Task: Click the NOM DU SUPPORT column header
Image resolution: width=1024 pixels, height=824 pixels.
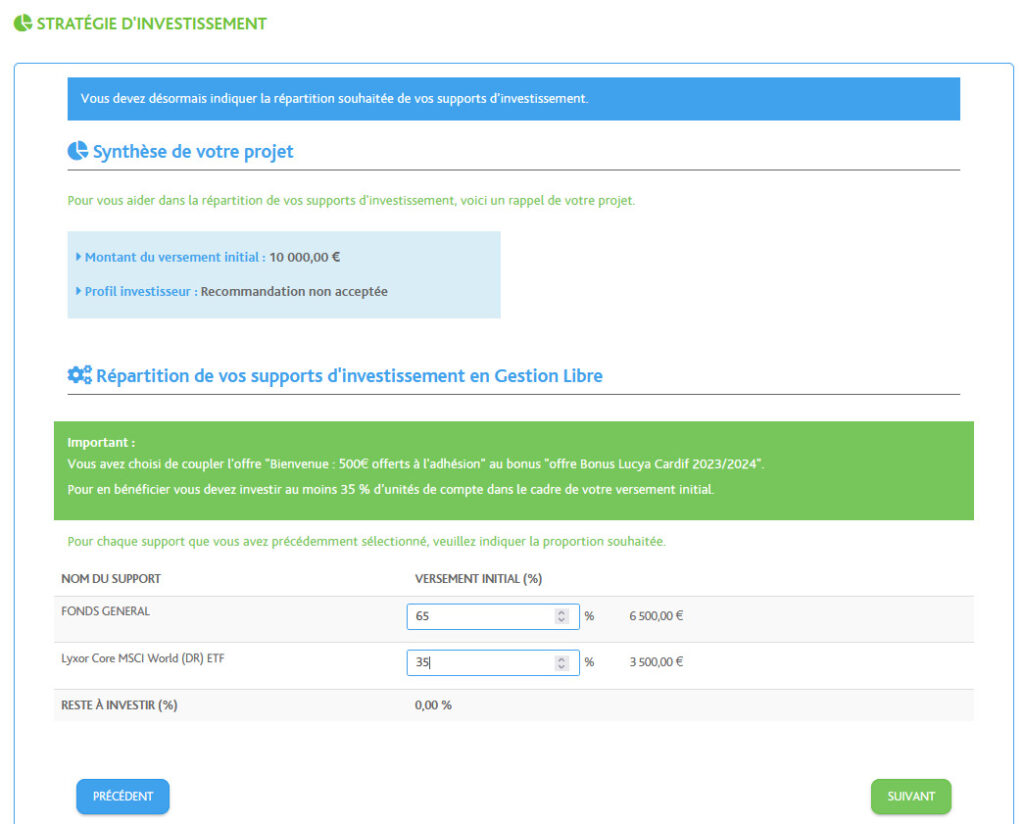Action: tap(110, 578)
